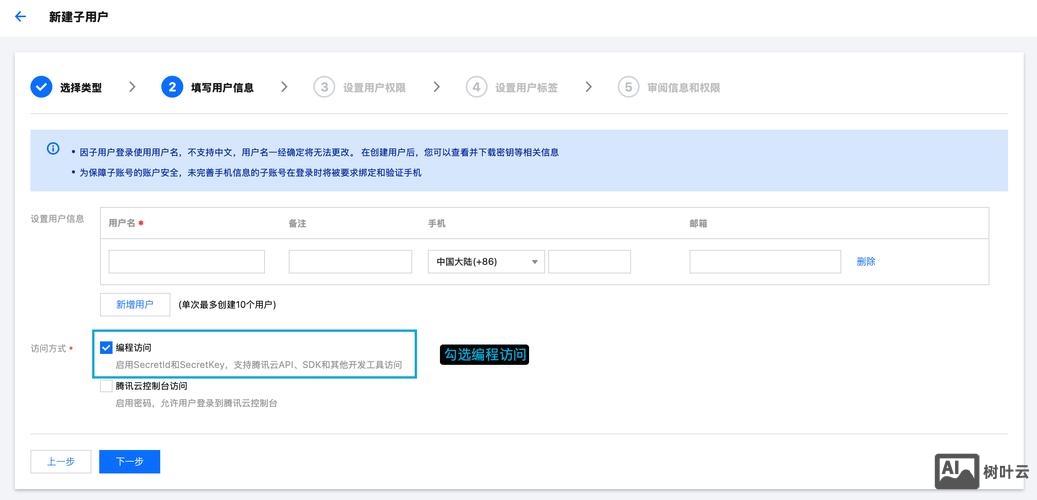This screenshot has width=1037, height=500.
Task: Click the 新建子用户 page title
Action: (79, 17)
